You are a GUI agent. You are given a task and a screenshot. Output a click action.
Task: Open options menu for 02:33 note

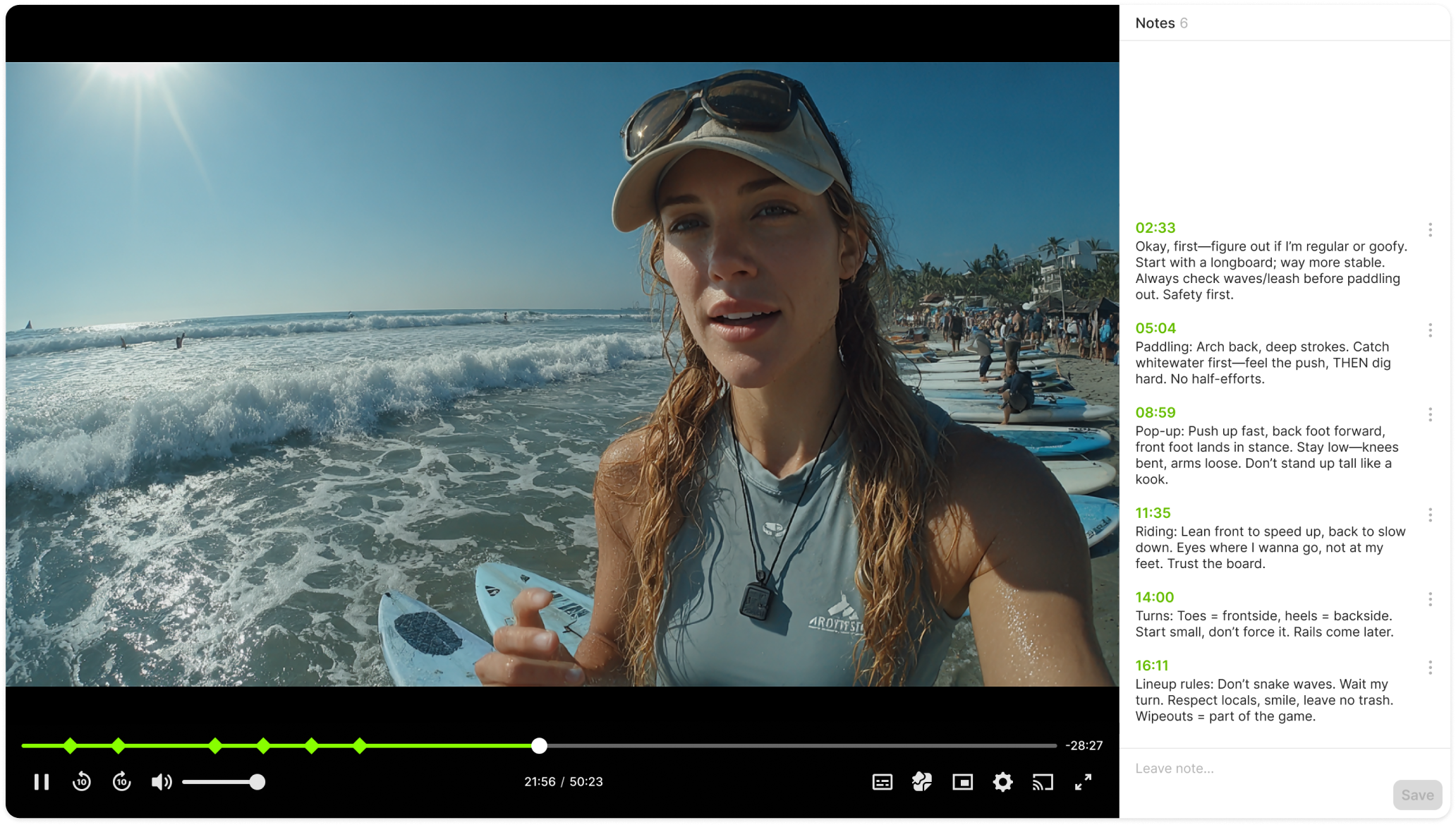click(1430, 229)
